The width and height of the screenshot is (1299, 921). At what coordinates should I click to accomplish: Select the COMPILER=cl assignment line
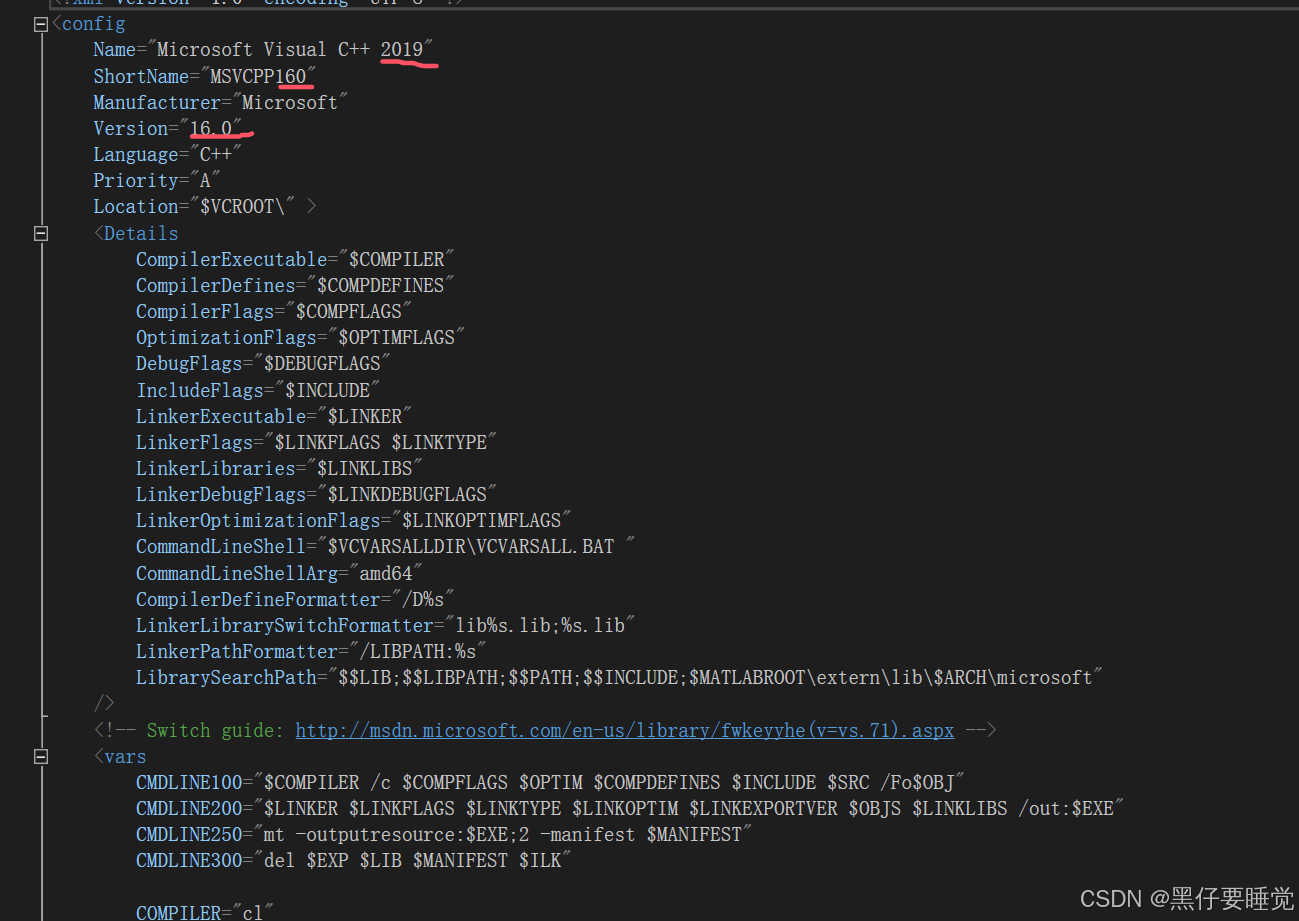pyautogui.click(x=200, y=911)
